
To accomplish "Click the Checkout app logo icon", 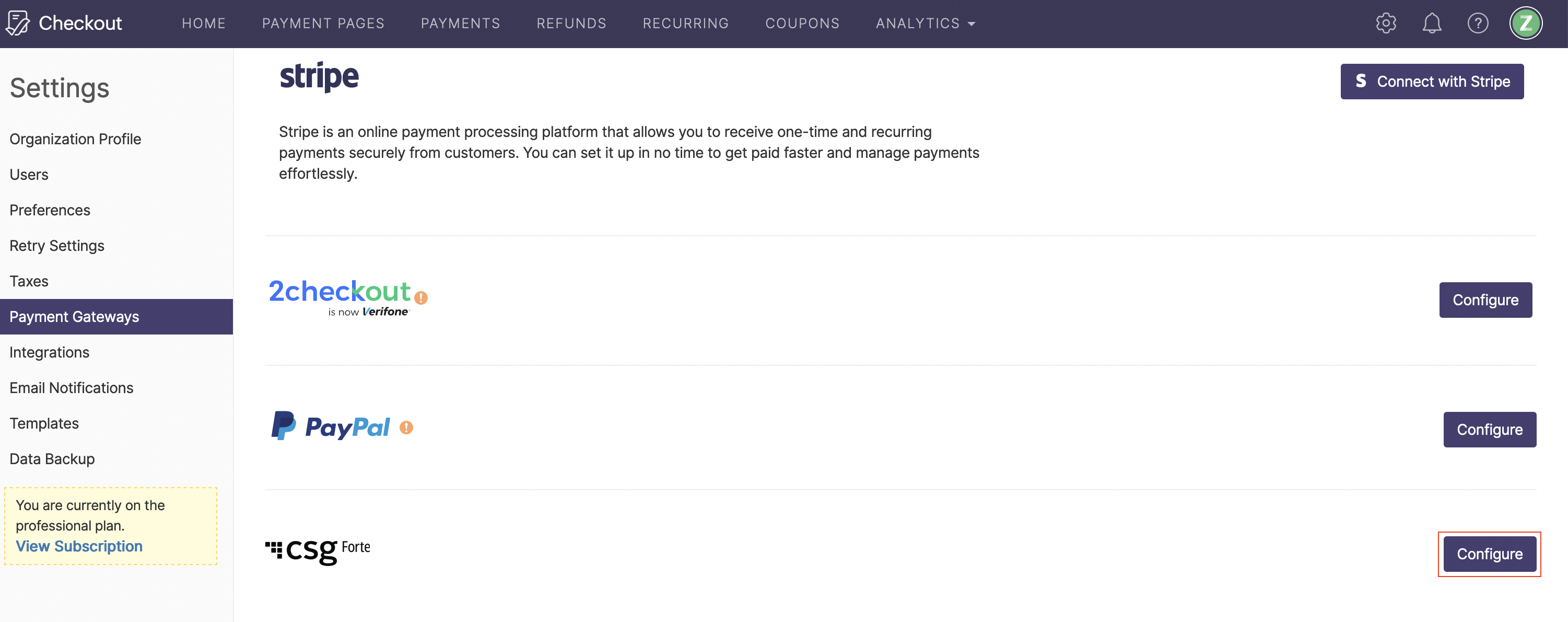I will point(17,23).
